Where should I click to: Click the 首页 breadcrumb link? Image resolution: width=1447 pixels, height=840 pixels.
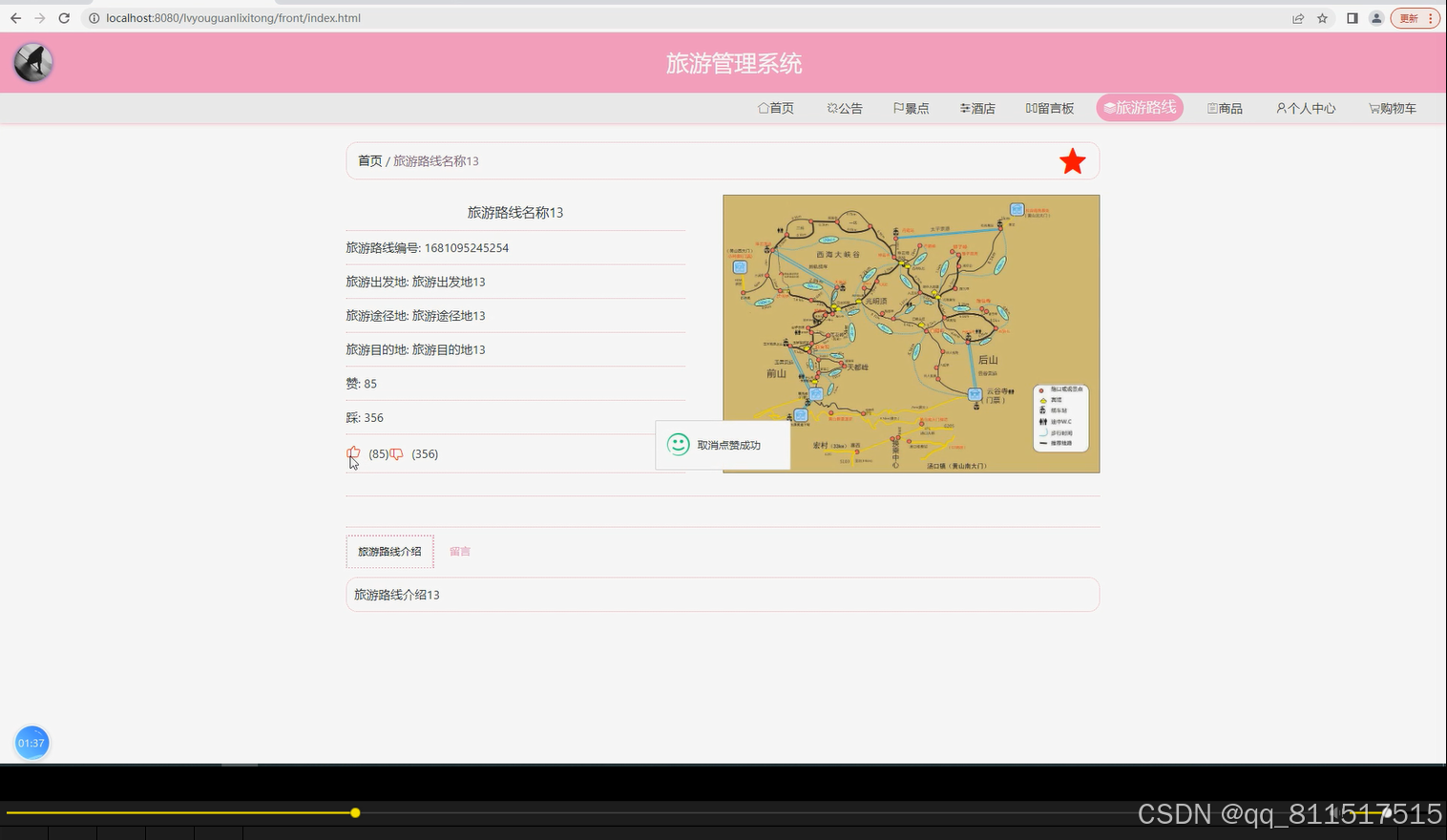pos(370,160)
